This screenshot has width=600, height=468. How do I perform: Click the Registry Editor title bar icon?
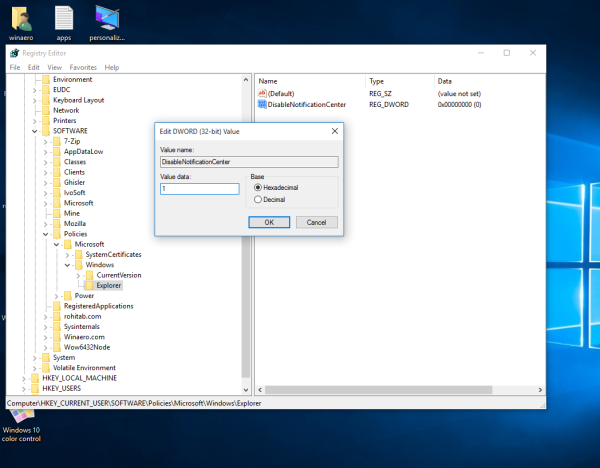15,53
